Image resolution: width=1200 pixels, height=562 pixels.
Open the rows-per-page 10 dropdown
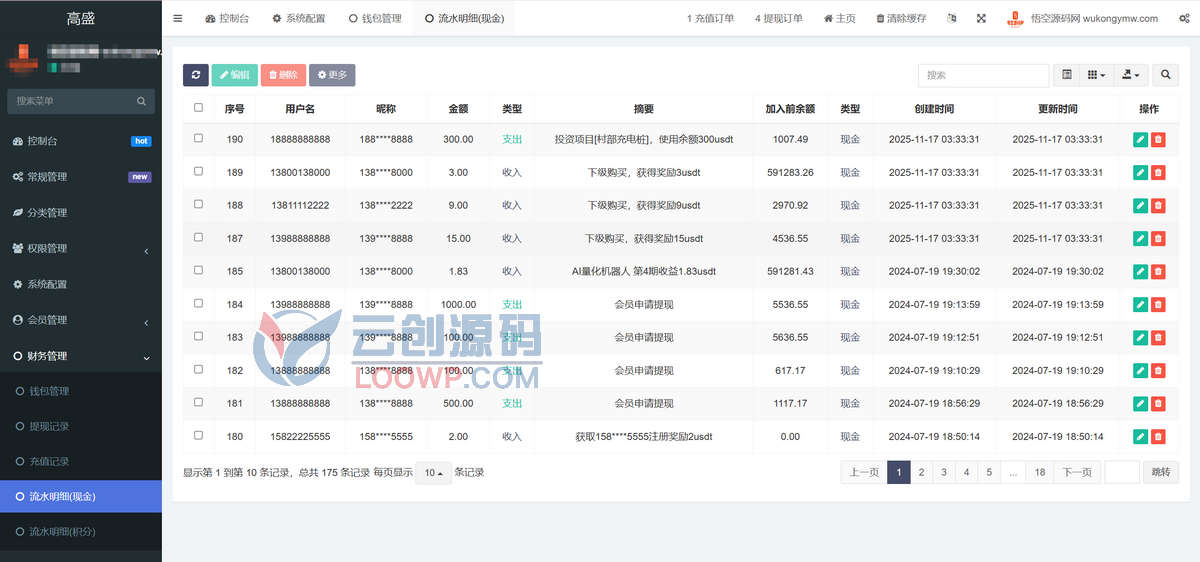tap(434, 473)
